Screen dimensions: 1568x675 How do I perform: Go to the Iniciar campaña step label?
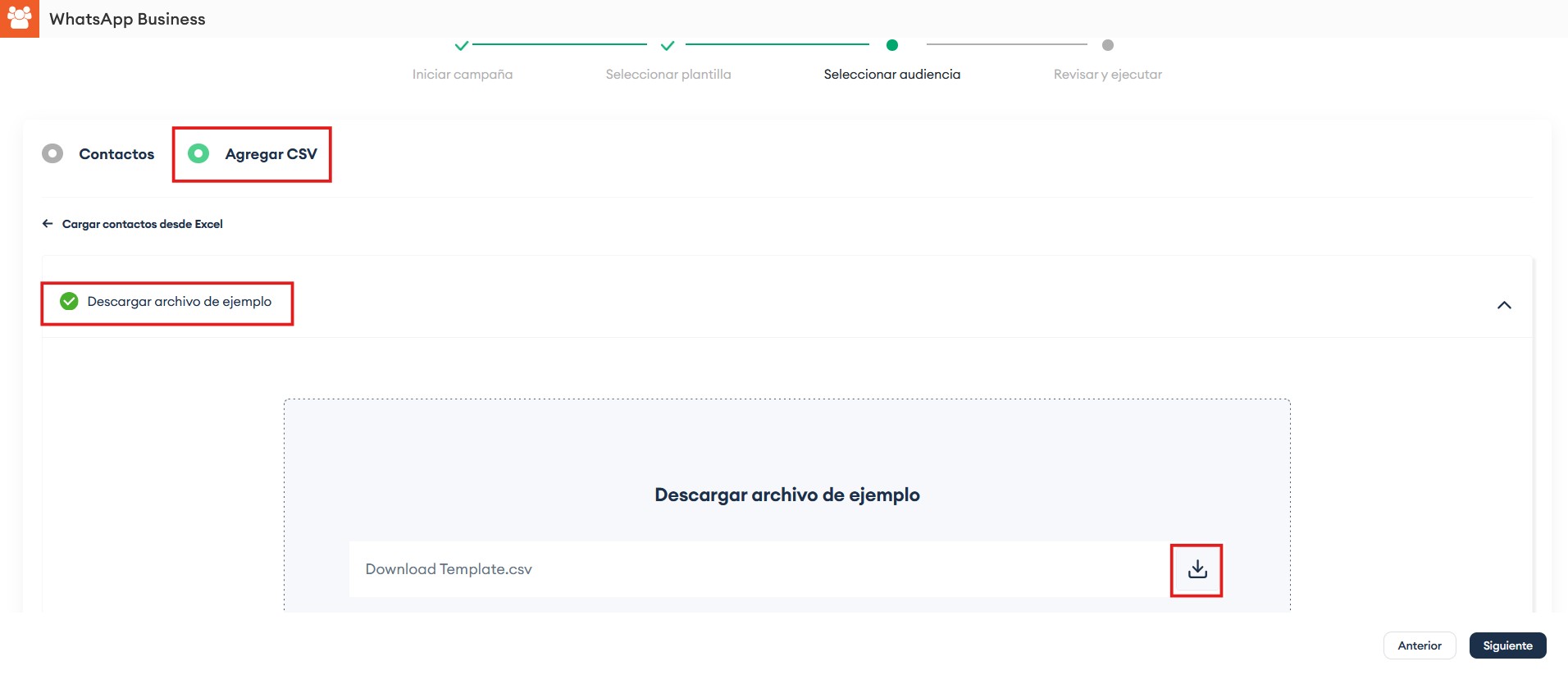(463, 75)
